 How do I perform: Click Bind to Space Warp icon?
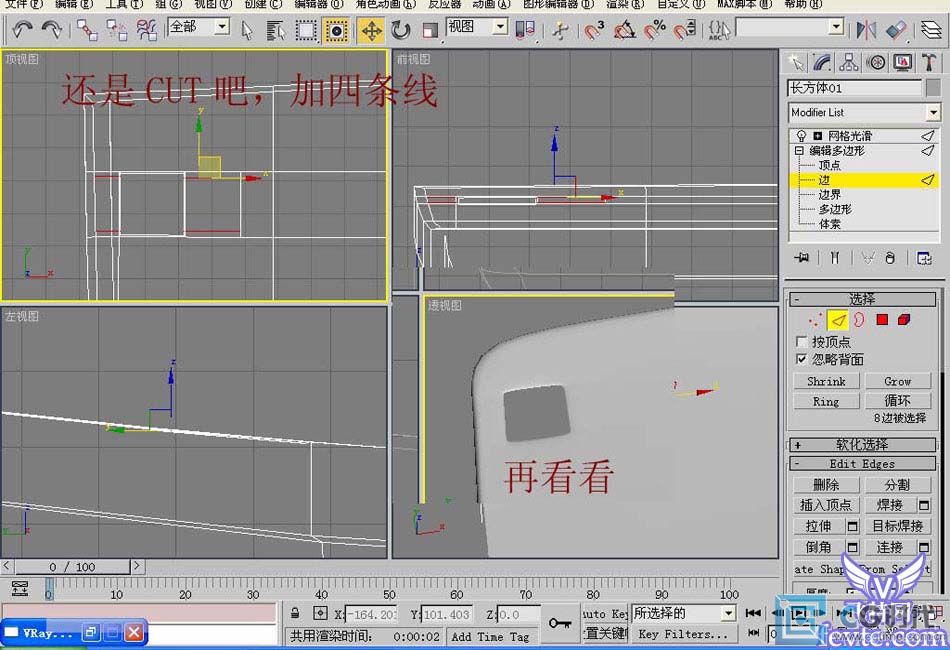(146, 29)
